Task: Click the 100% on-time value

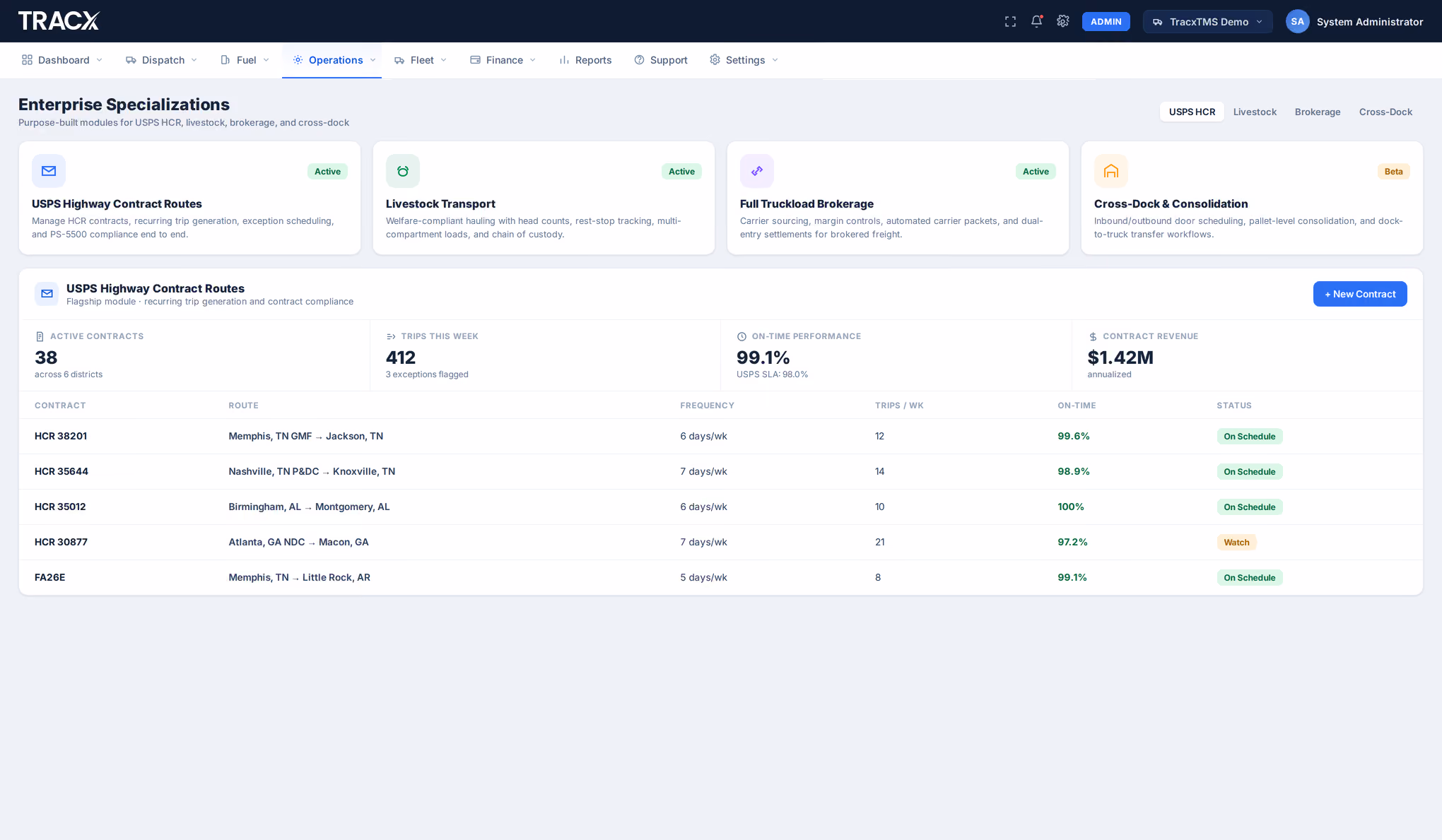Action: (1070, 507)
